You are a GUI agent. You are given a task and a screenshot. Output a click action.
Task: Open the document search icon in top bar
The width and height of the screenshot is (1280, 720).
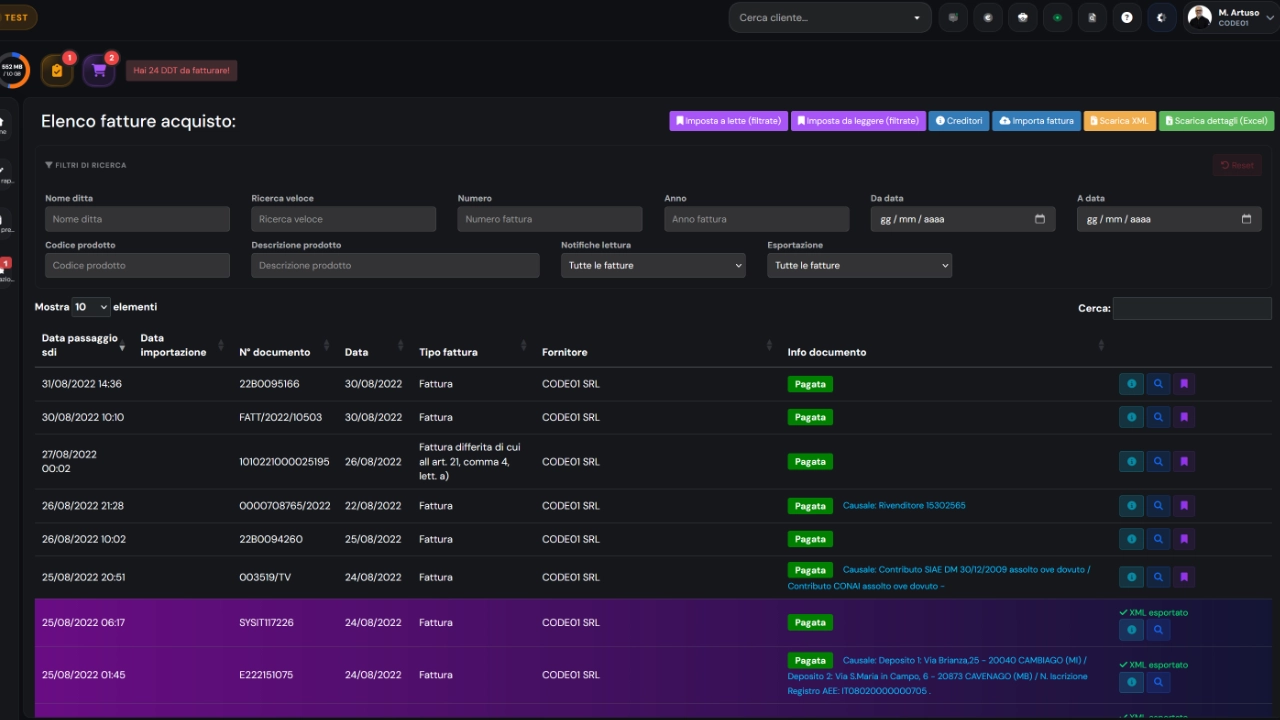coord(1092,17)
